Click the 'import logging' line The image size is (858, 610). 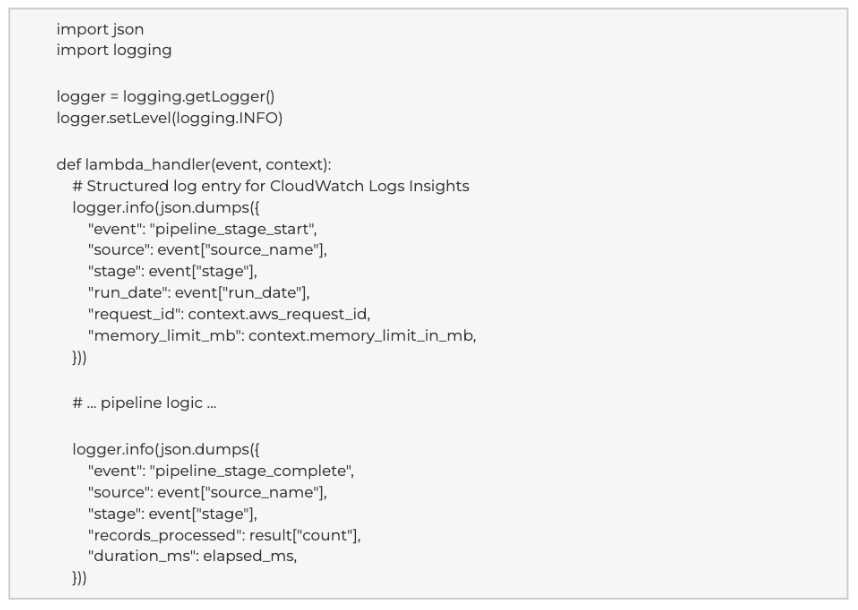tap(114, 50)
